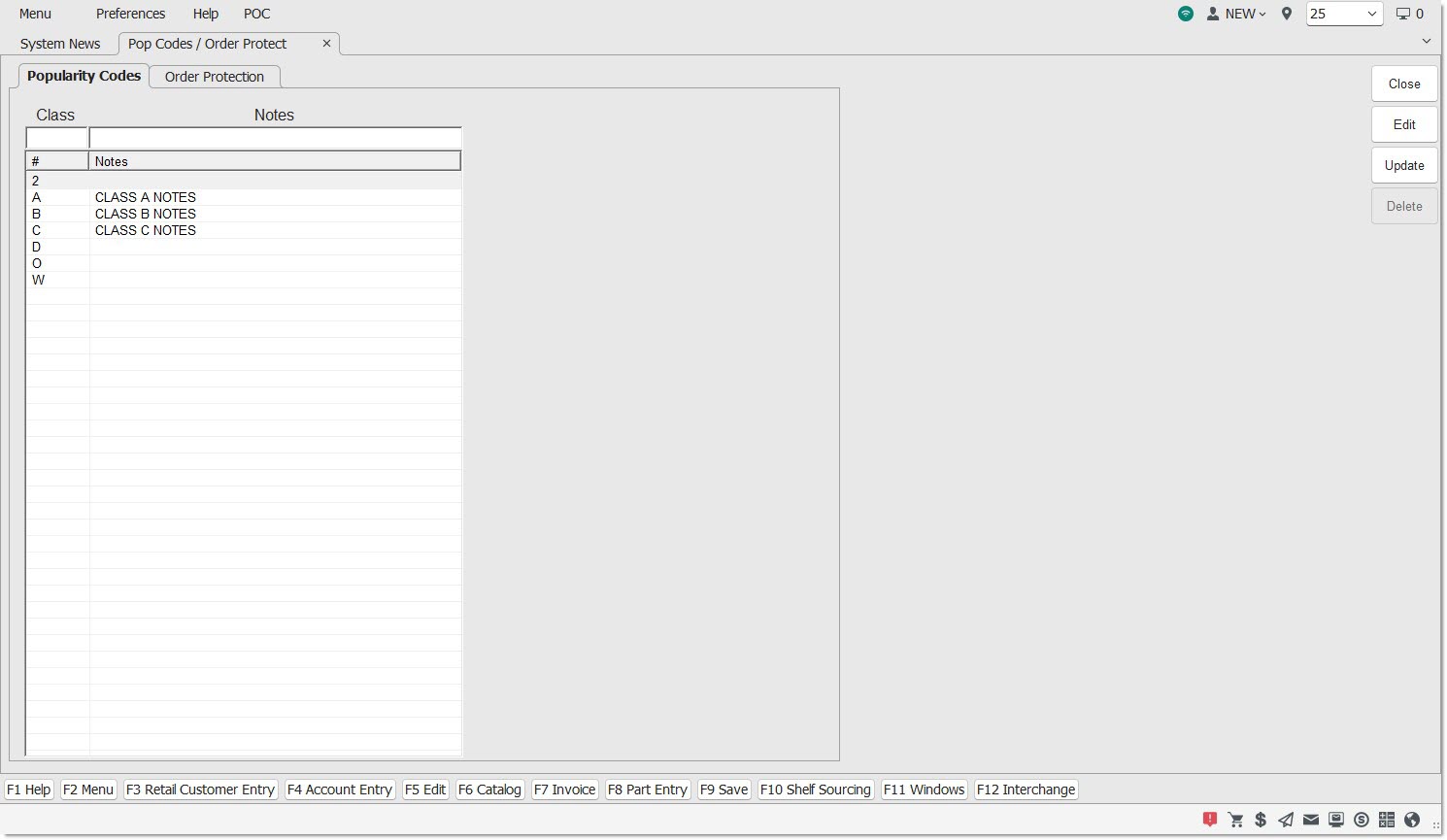Click the dollar sign icon
Image resolution: width=1447 pixels, height=840 pixels.
tap(1261, 820)
